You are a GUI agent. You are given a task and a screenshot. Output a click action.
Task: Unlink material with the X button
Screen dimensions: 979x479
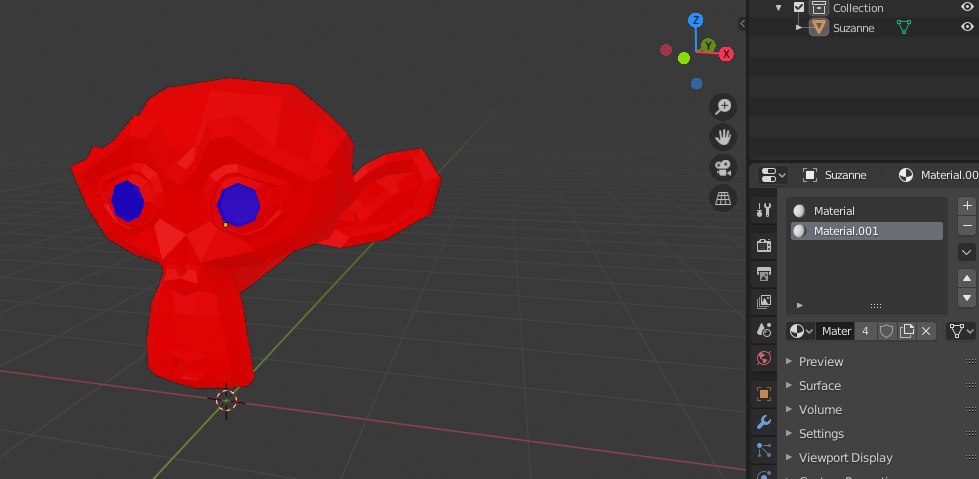tap(926, 331)
